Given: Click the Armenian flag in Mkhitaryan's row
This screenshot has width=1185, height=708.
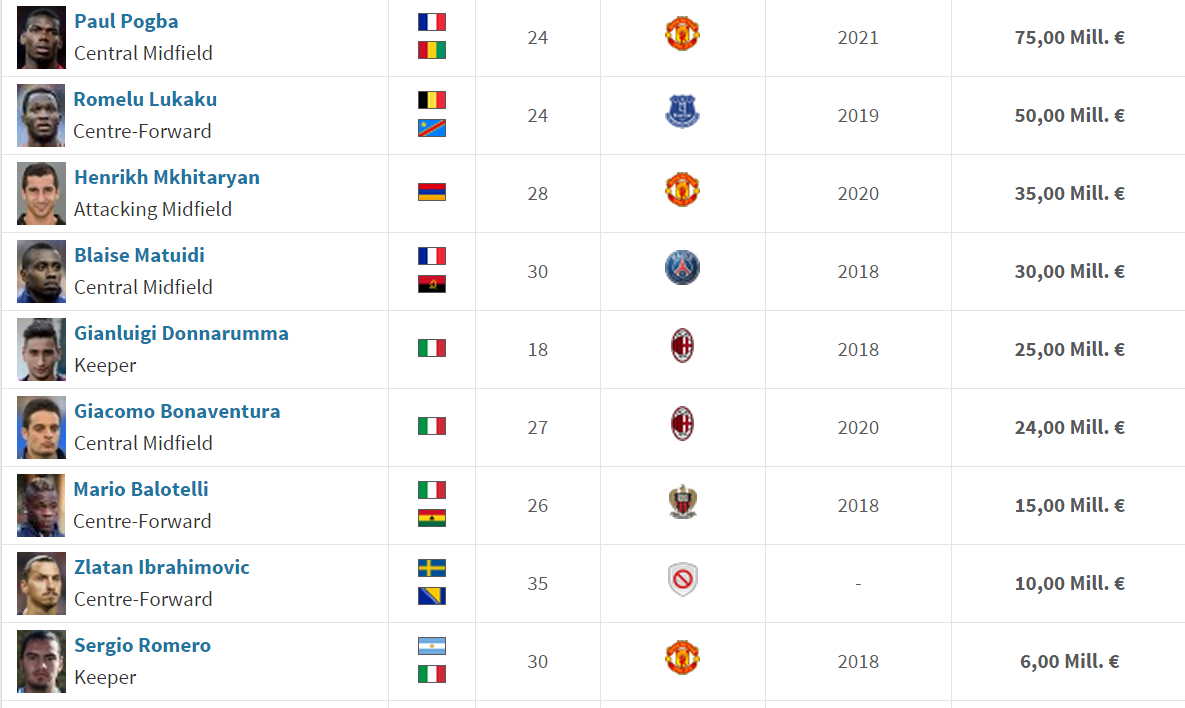Looking at the screenshot, I should 432,192.
